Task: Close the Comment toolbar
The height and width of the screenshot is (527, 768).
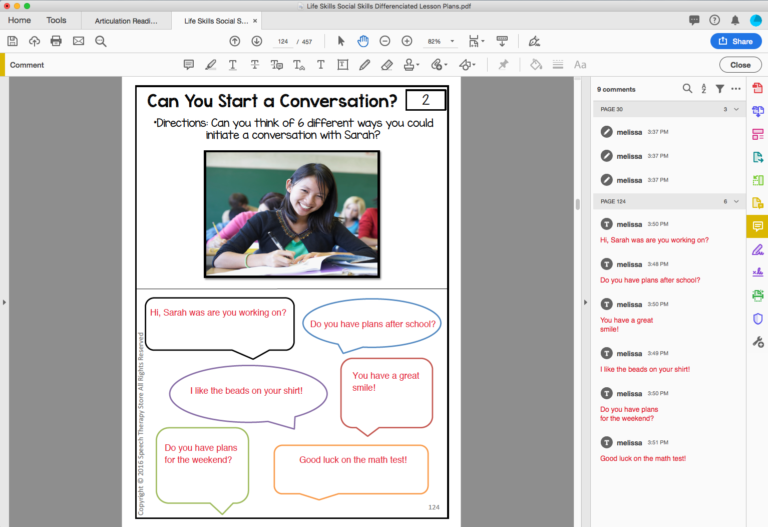Action: tap(740, 65)
